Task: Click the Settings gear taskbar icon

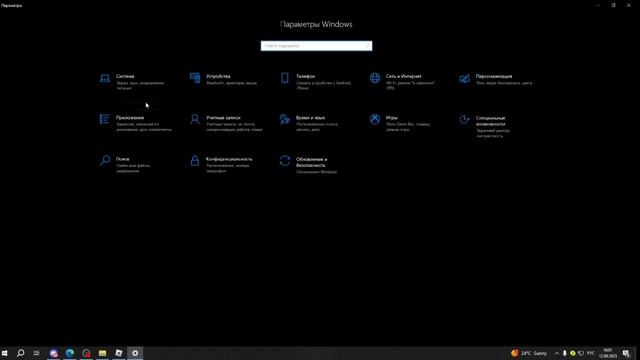Action: [x=135, y=353]
